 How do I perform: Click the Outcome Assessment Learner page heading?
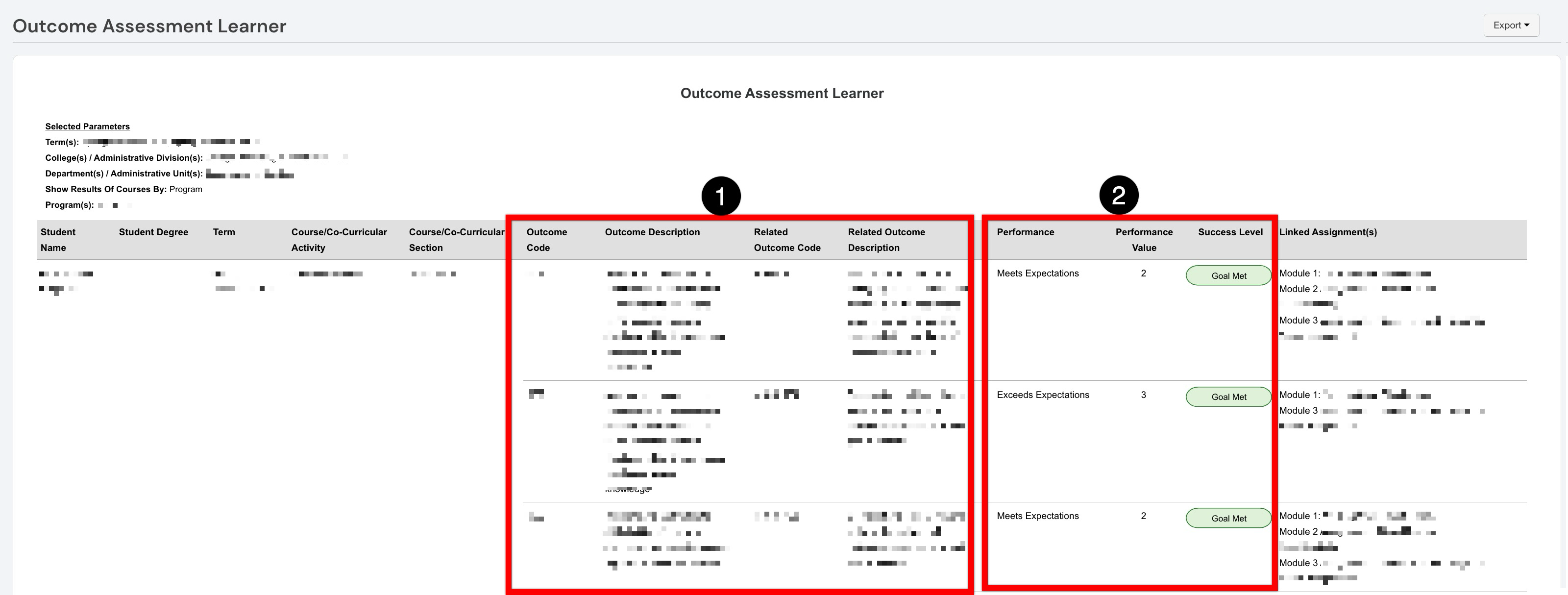pyautogui.click(x=149, y=25)
